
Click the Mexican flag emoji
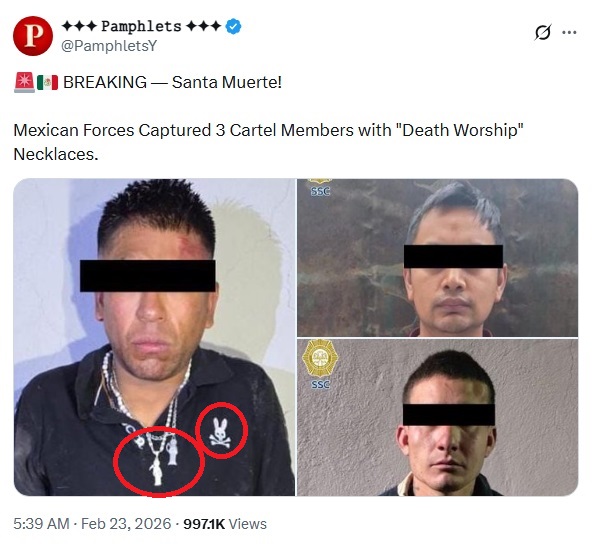[47, 83]
